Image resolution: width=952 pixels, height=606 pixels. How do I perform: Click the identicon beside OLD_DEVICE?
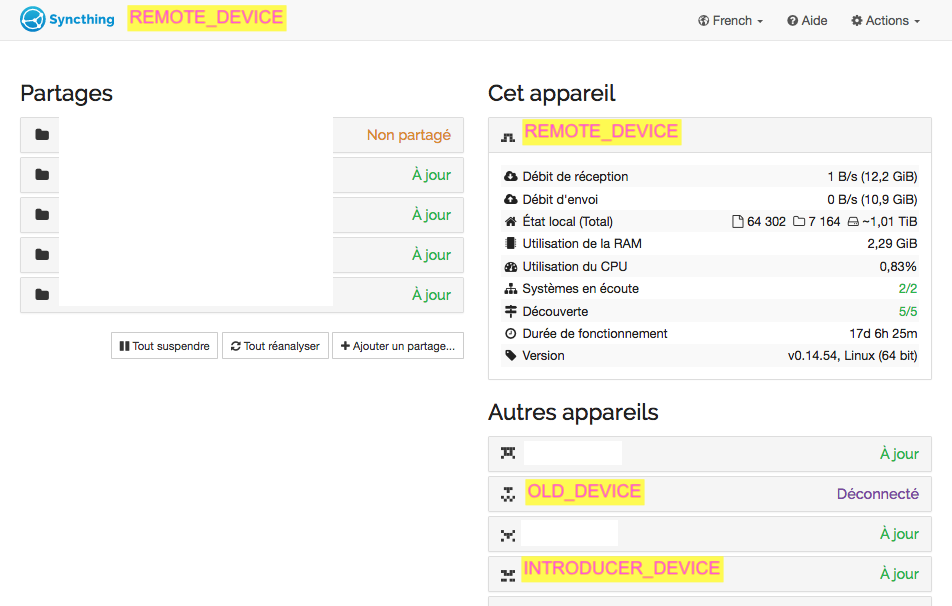point(508,494)
